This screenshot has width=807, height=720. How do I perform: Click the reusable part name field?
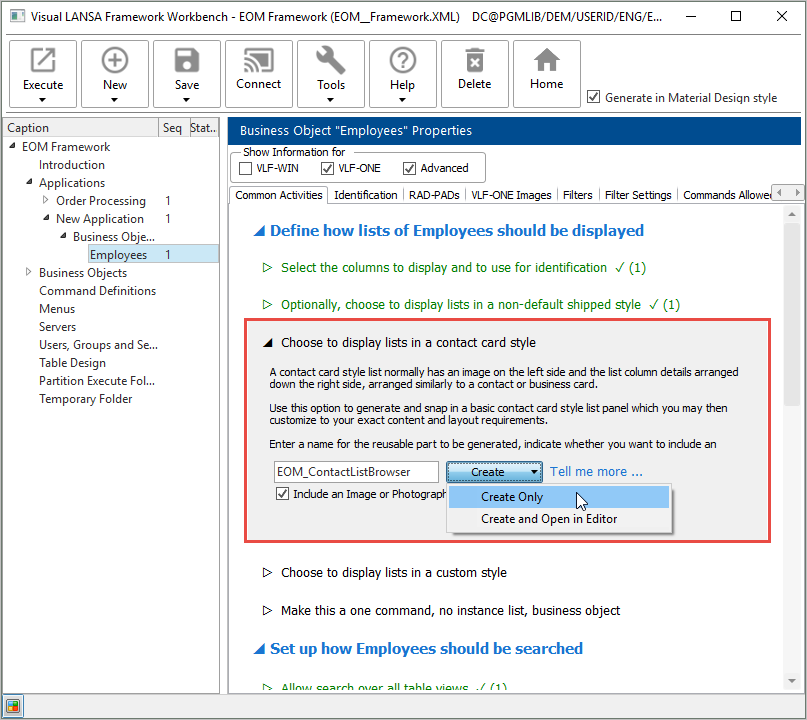pyautogui.click(x=356, y=472)
